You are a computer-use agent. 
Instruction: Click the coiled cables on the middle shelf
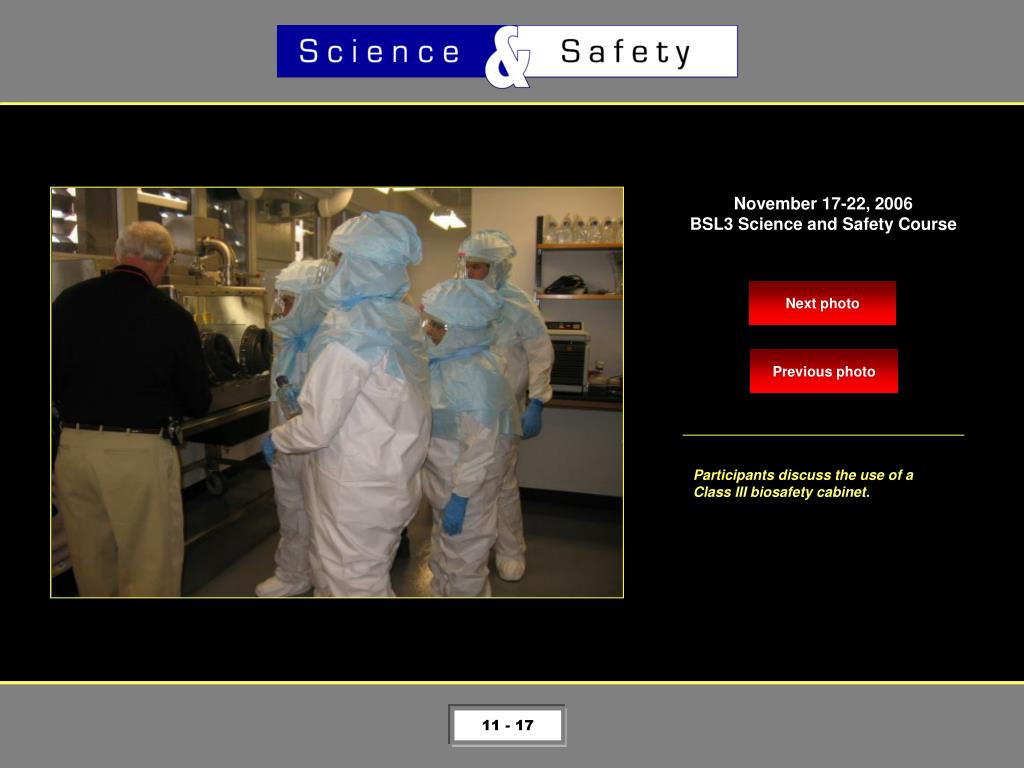tap(566, 285)
